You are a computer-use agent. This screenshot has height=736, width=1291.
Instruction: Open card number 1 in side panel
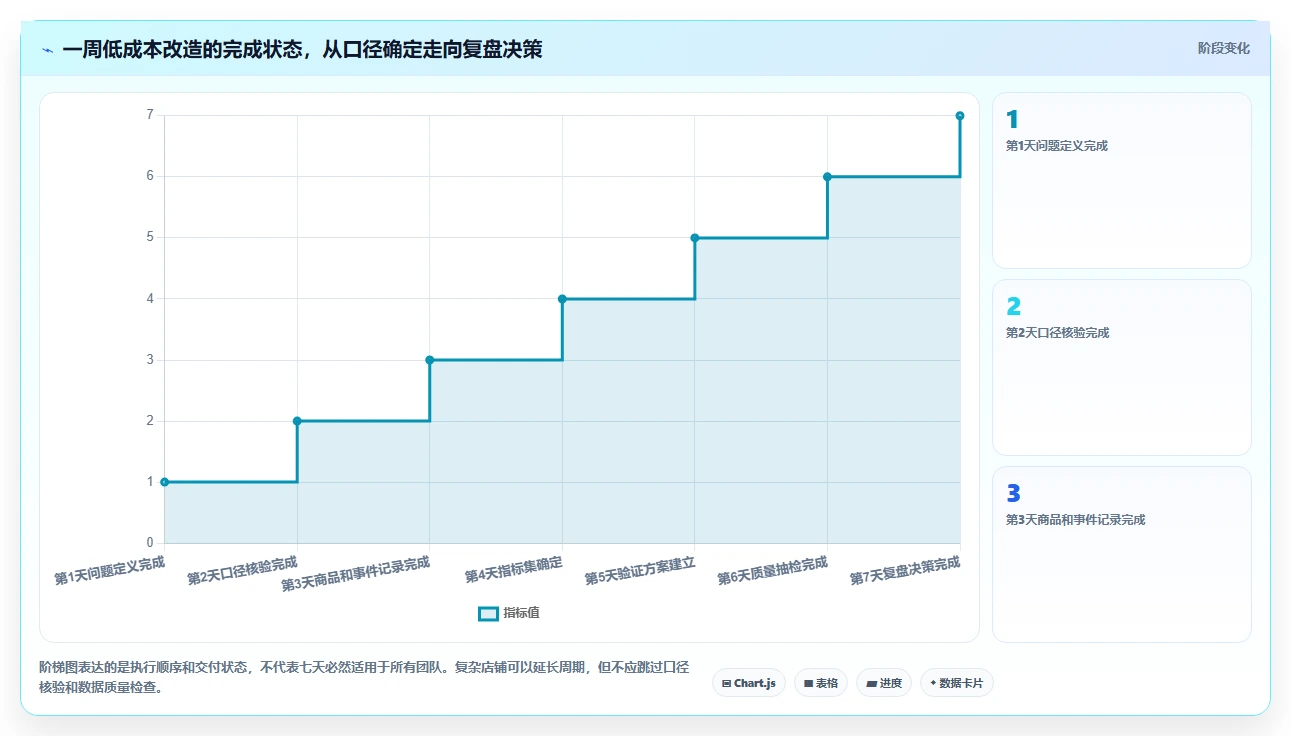point(1121,181)
